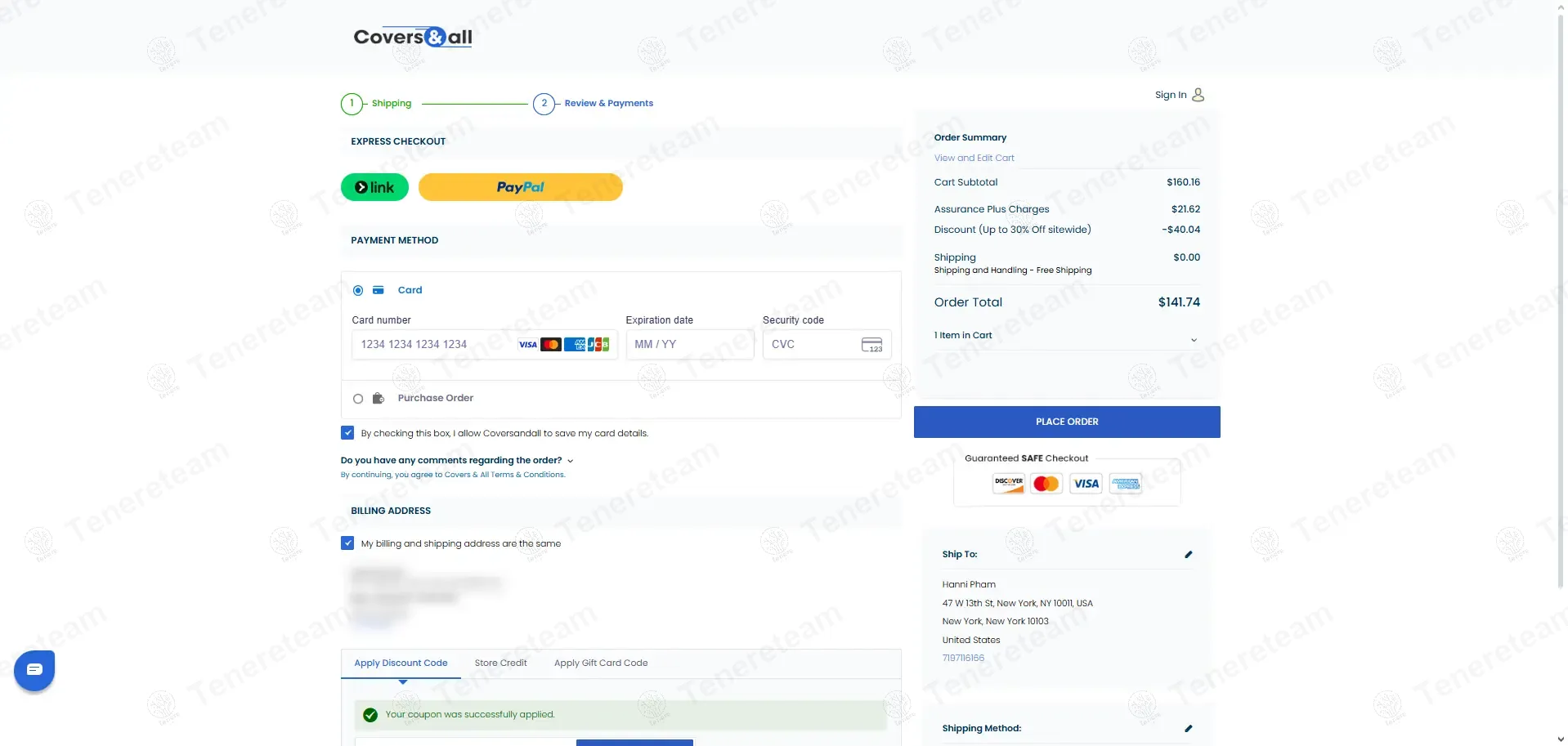Image resolution: width=1568 pixels, height=746 pixels.
Task: Open View and Edit Cart link
Action: 974,159
